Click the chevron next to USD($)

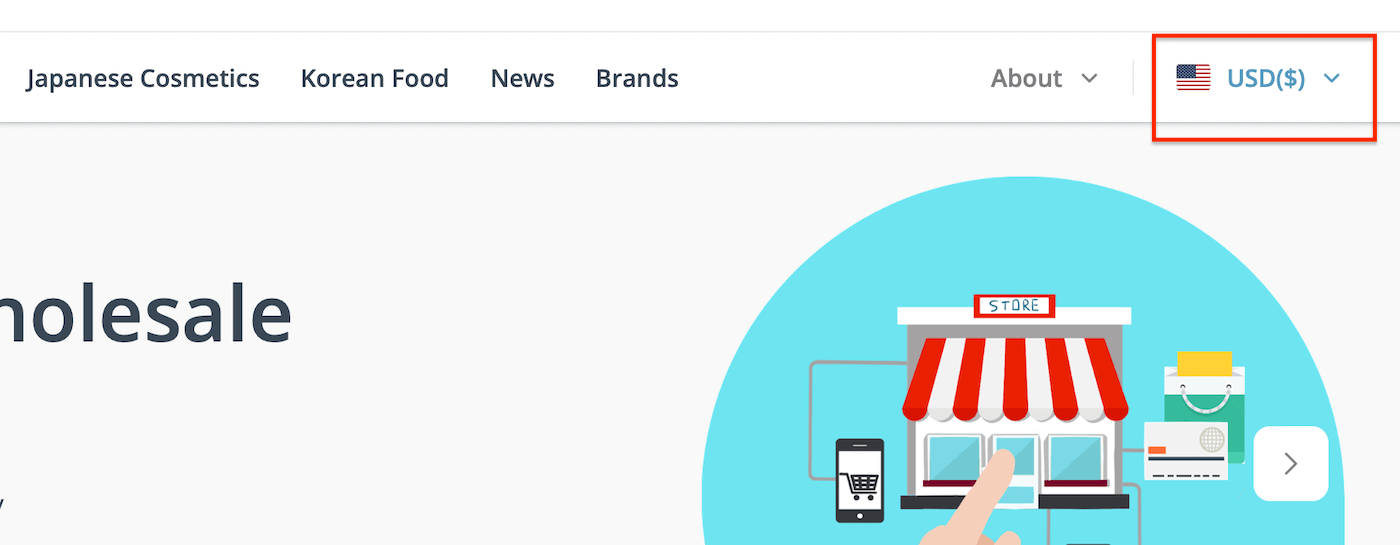click(x=1331, y=78)
